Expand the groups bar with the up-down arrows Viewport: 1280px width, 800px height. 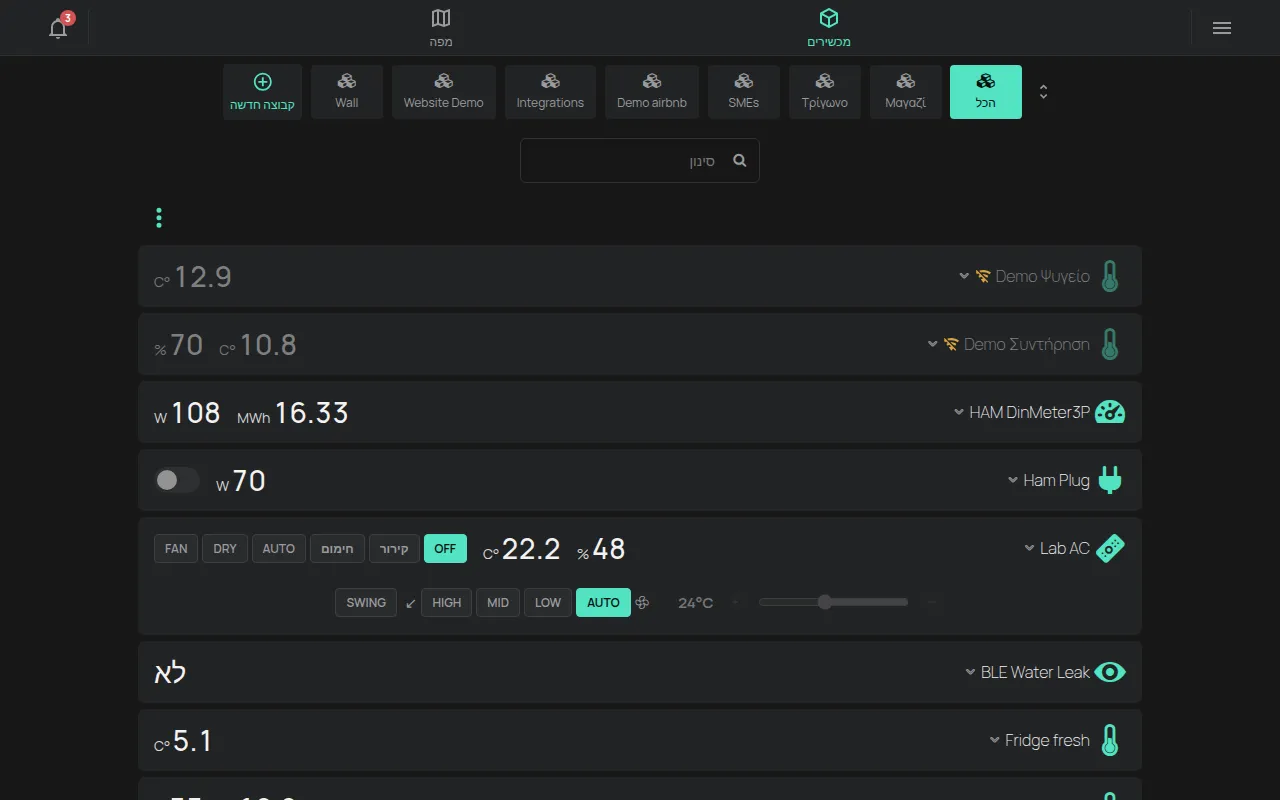[1043, 92]
